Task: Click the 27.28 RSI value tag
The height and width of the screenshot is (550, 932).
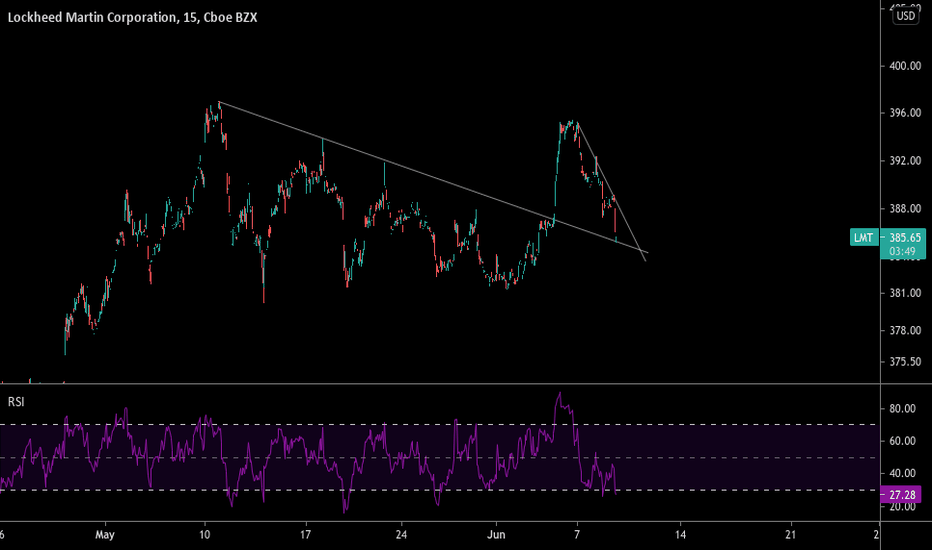Action: tap(902, 495)
